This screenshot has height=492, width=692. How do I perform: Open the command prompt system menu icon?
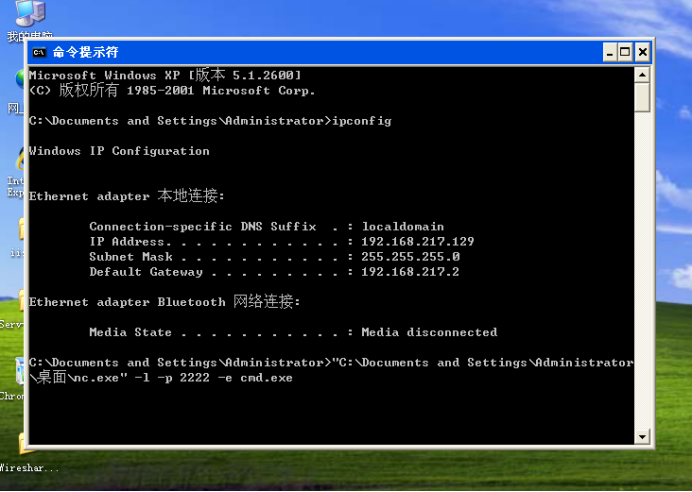click(39, 53)
